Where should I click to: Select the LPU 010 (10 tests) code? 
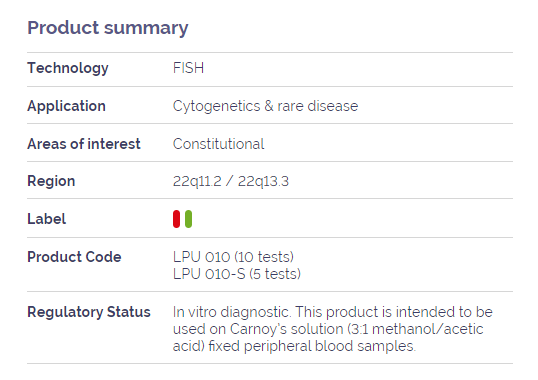233,257
